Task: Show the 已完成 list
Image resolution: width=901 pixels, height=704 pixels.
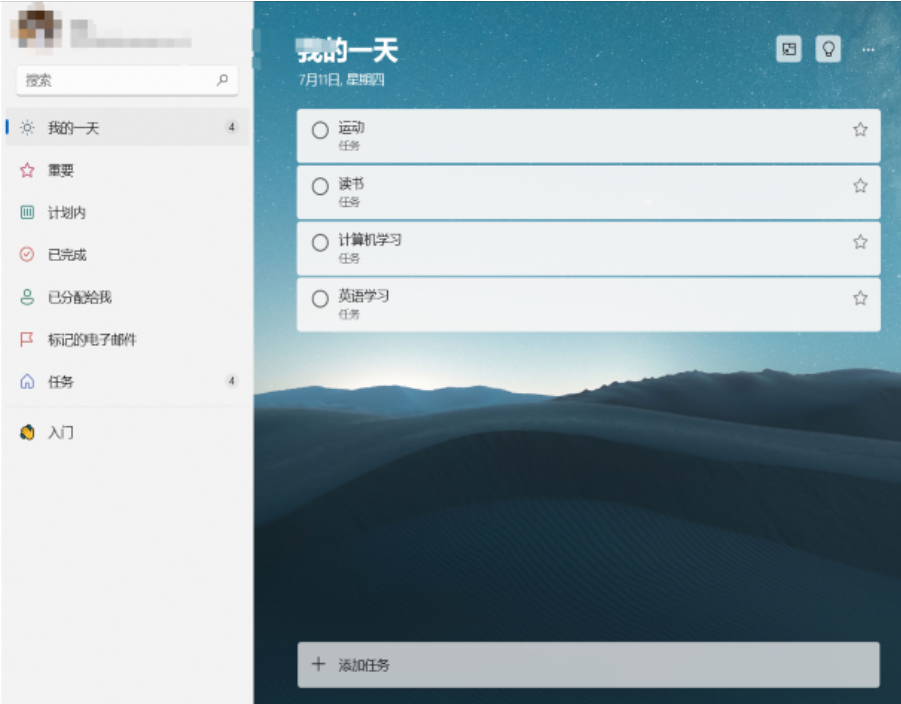Action: tap(67, 255)
